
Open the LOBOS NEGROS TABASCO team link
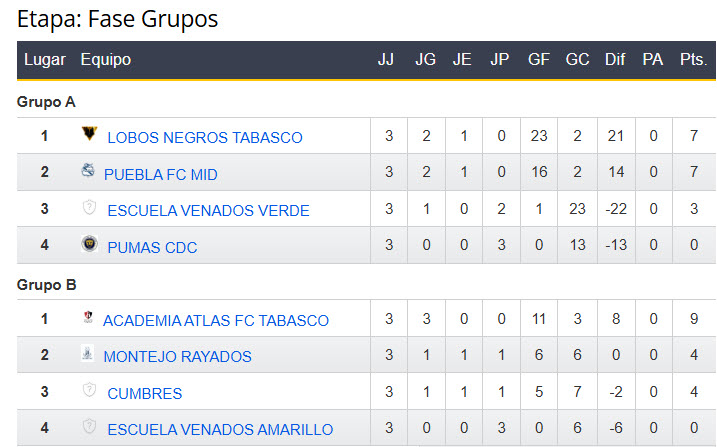tap(204, 138)
